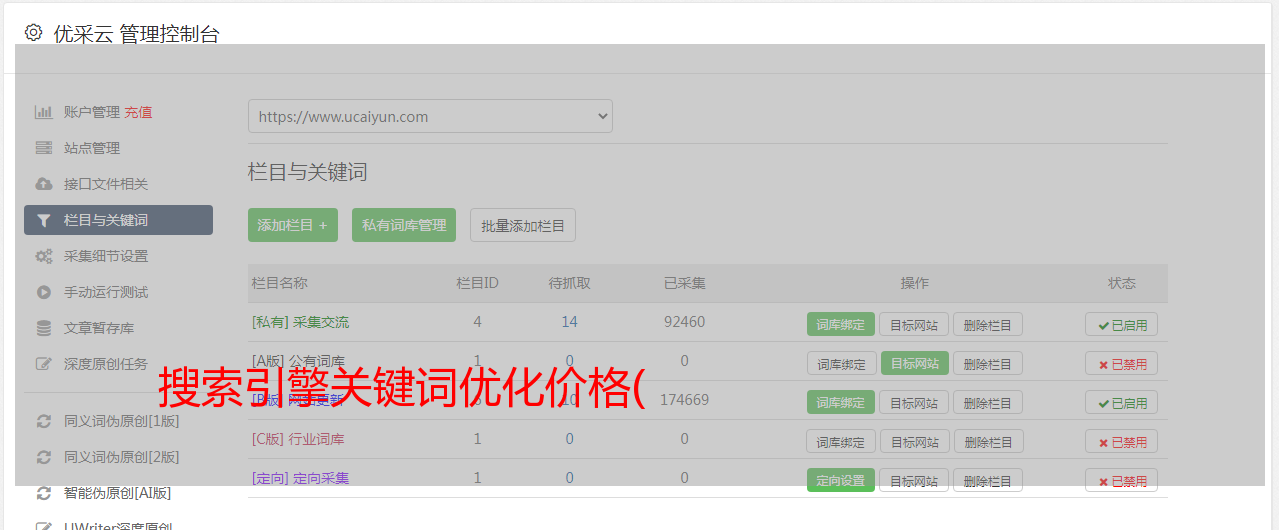Click 目标网站 for the 定向采集 row
The width and height of the screenshot is (1279, 530).
pos(915,480)
